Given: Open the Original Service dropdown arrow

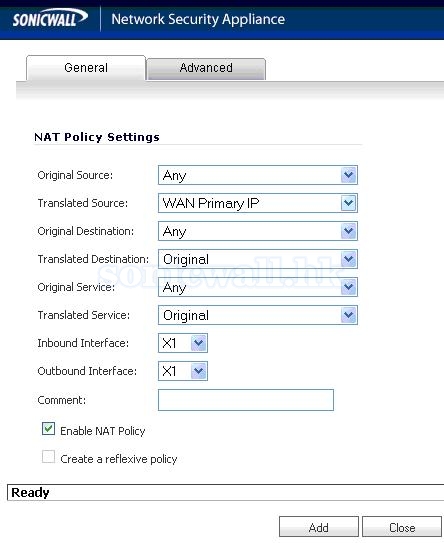Looking at the screenshot, I should pyautogui.click(x=348, y=287).
